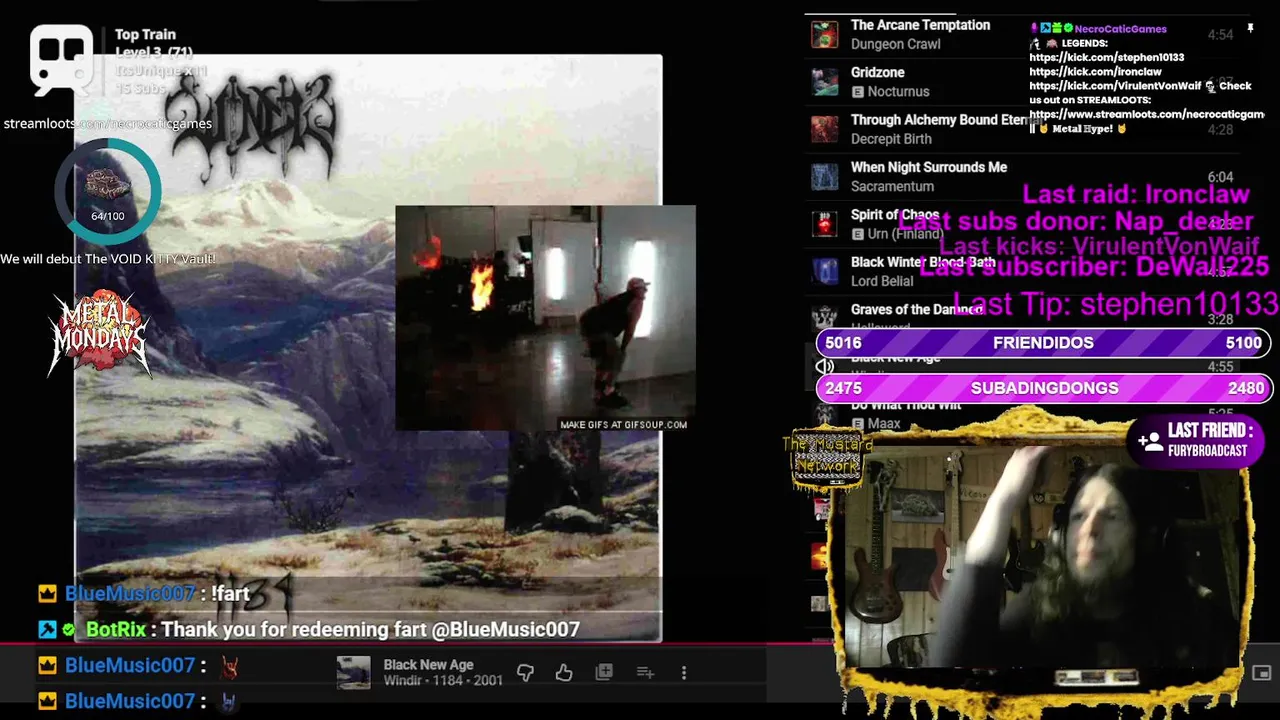Click the dislike thumbs-down icon in player bar
Viewport: 1280px width, 720px height.
525,673
